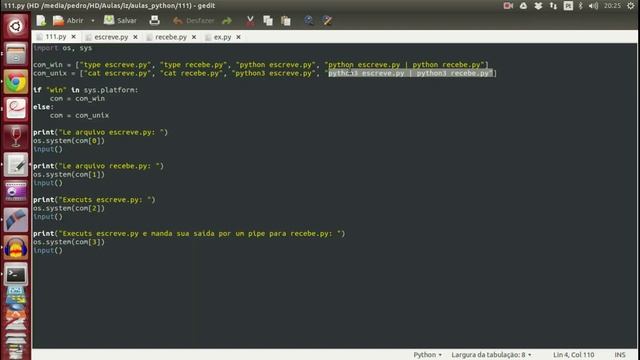Switch to the ex.py tab

click(222, 37)
